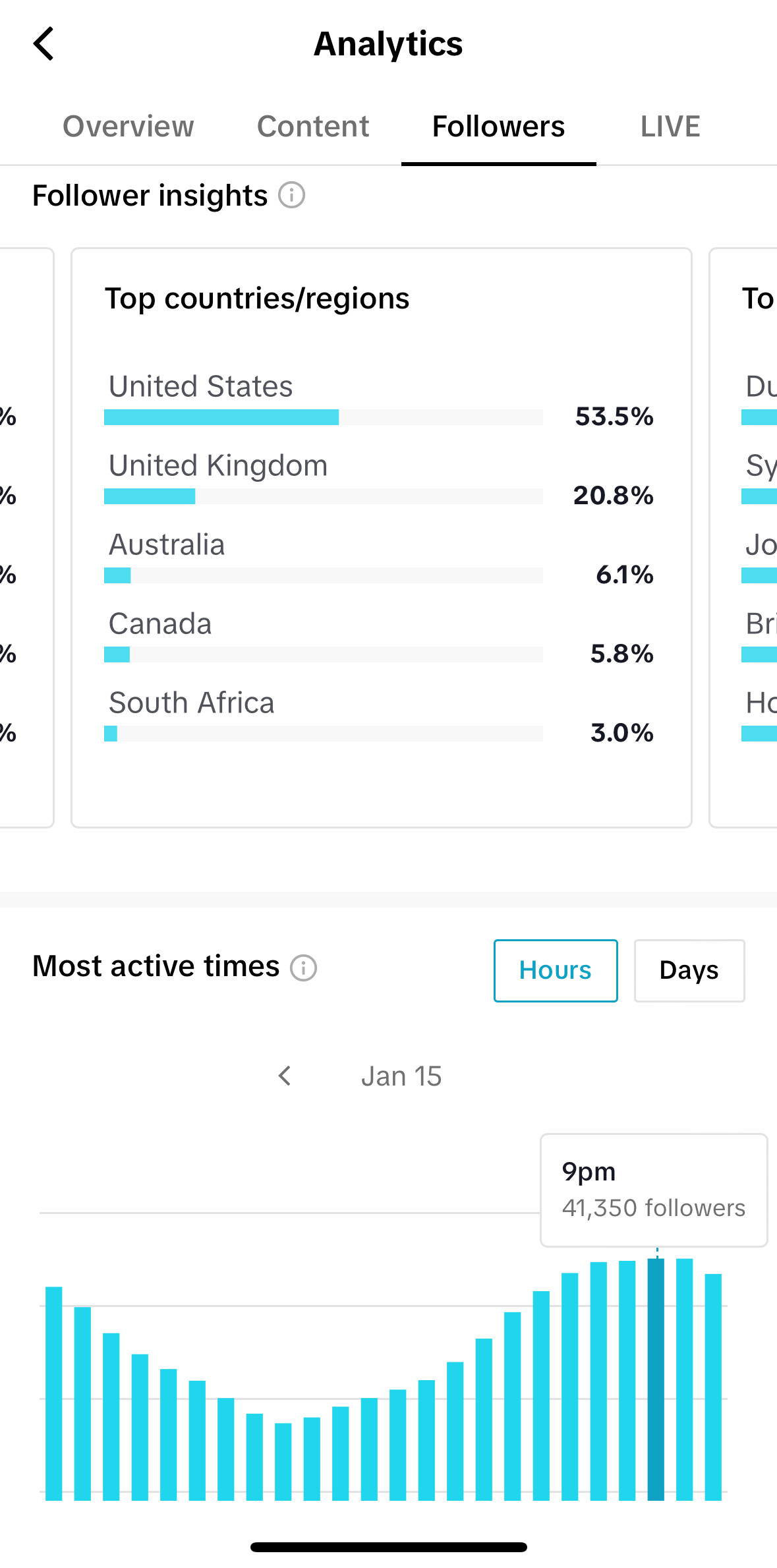
Task: Tap the back arrow icon
Action: click(x=43, y=44)
